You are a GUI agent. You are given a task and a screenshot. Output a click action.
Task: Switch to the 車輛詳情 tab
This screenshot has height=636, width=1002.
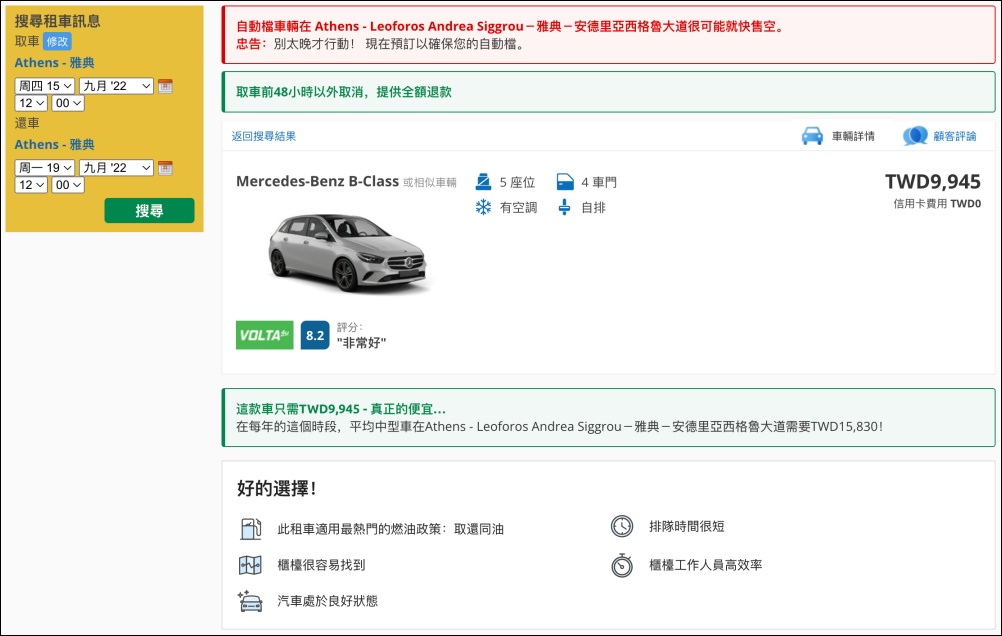[x=839, y=136]
